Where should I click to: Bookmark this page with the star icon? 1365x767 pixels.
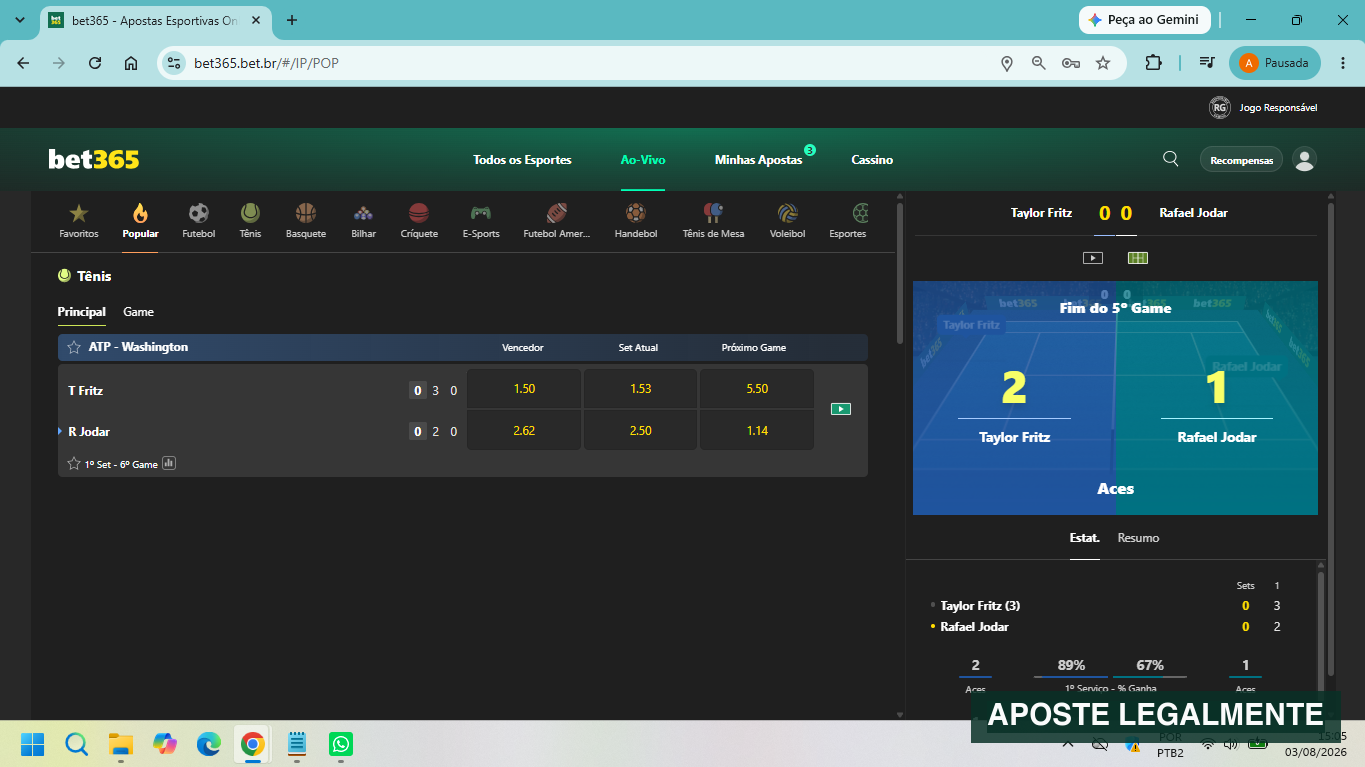point(1103,63)
